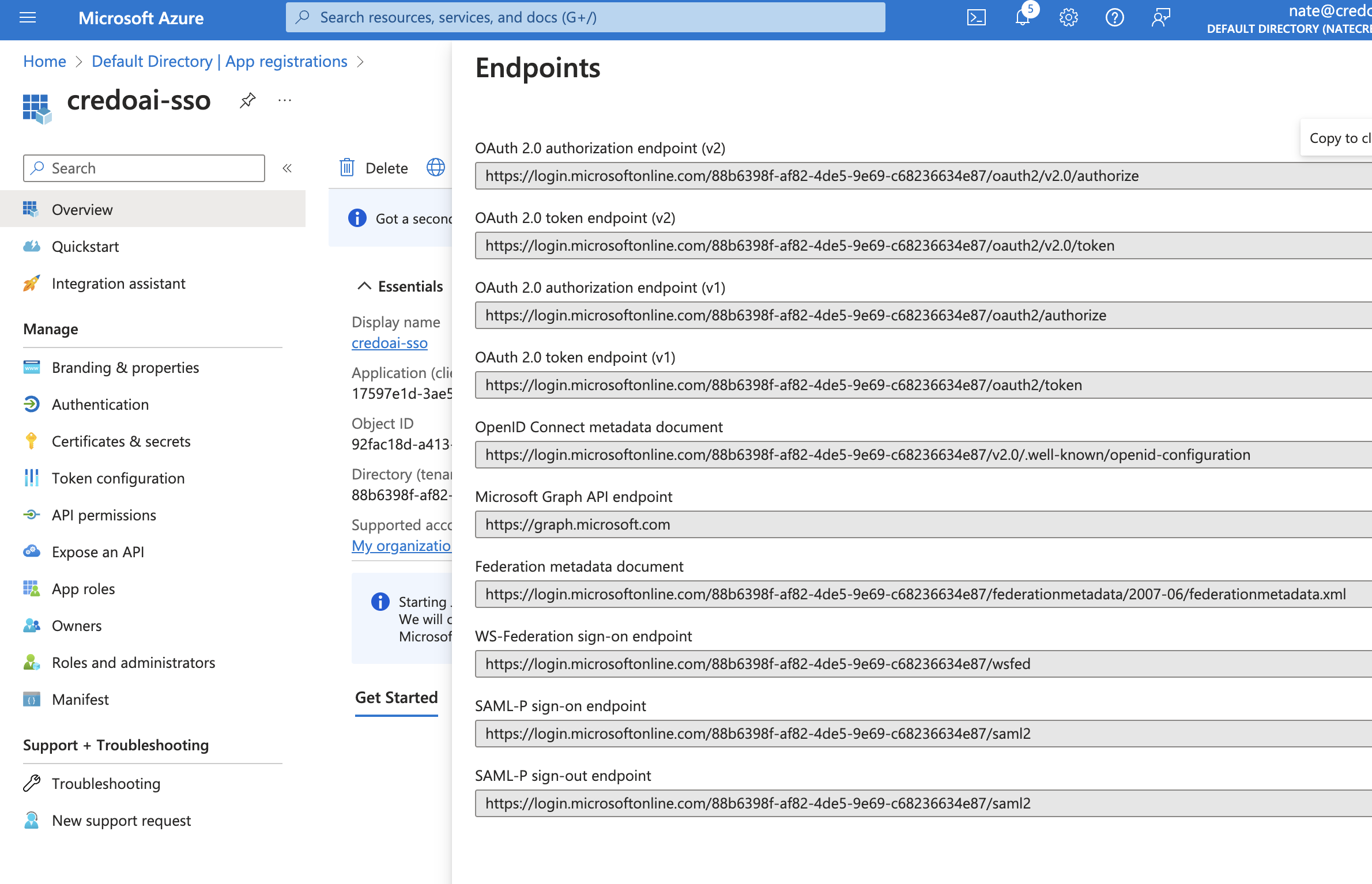Click the globe Endpoints icon
Image resolution: width=1372 pixels, height=884 pixels.
coord(436,168)
